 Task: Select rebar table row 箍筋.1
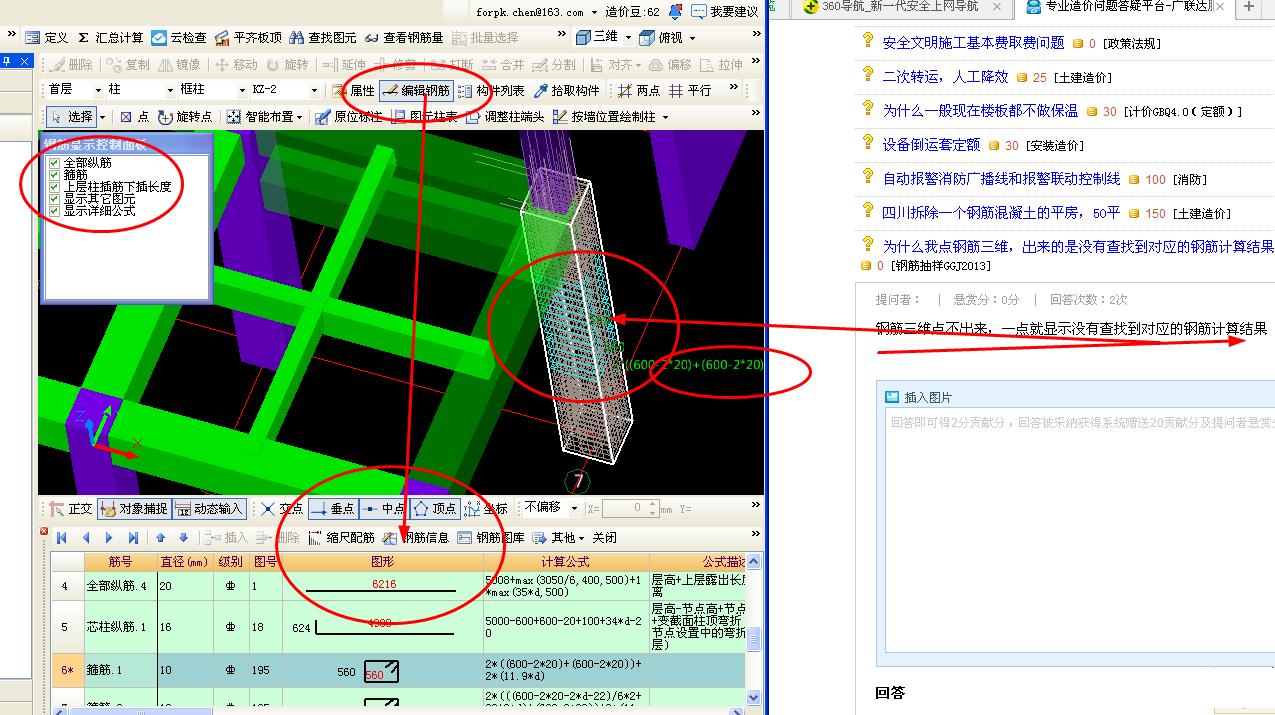pos(400,671)
